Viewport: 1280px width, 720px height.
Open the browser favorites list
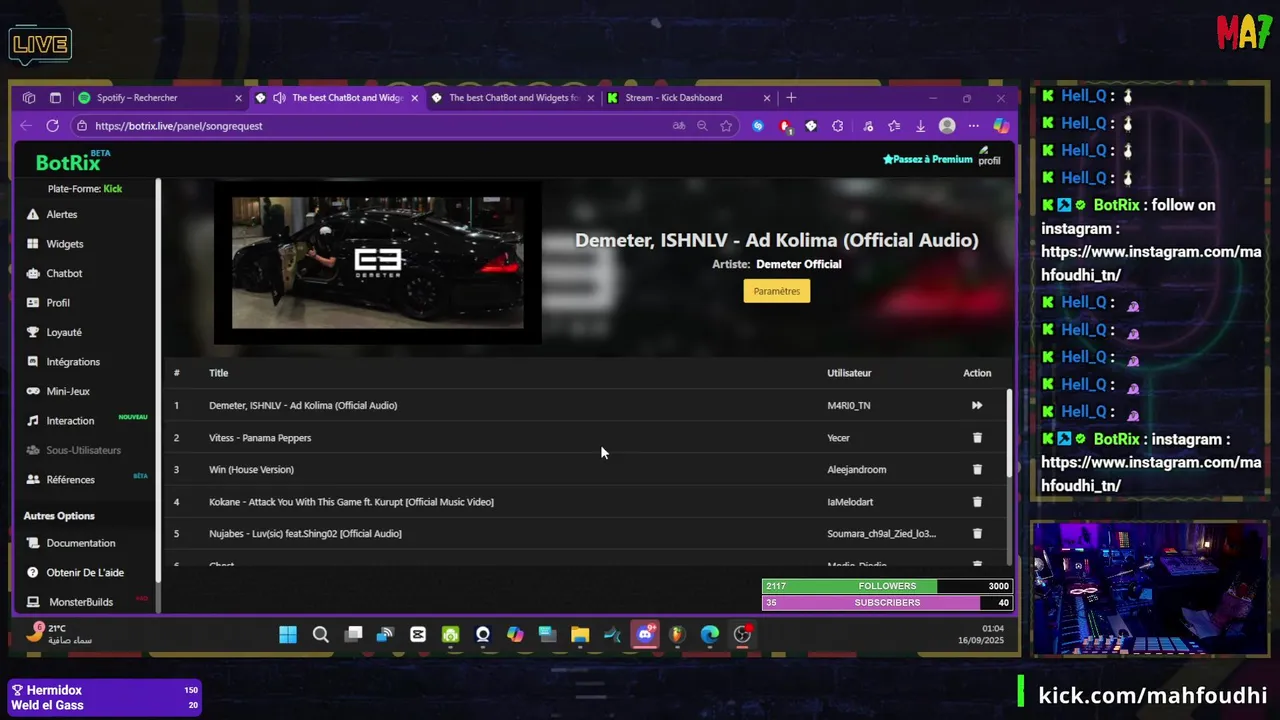tap(894, 126)
